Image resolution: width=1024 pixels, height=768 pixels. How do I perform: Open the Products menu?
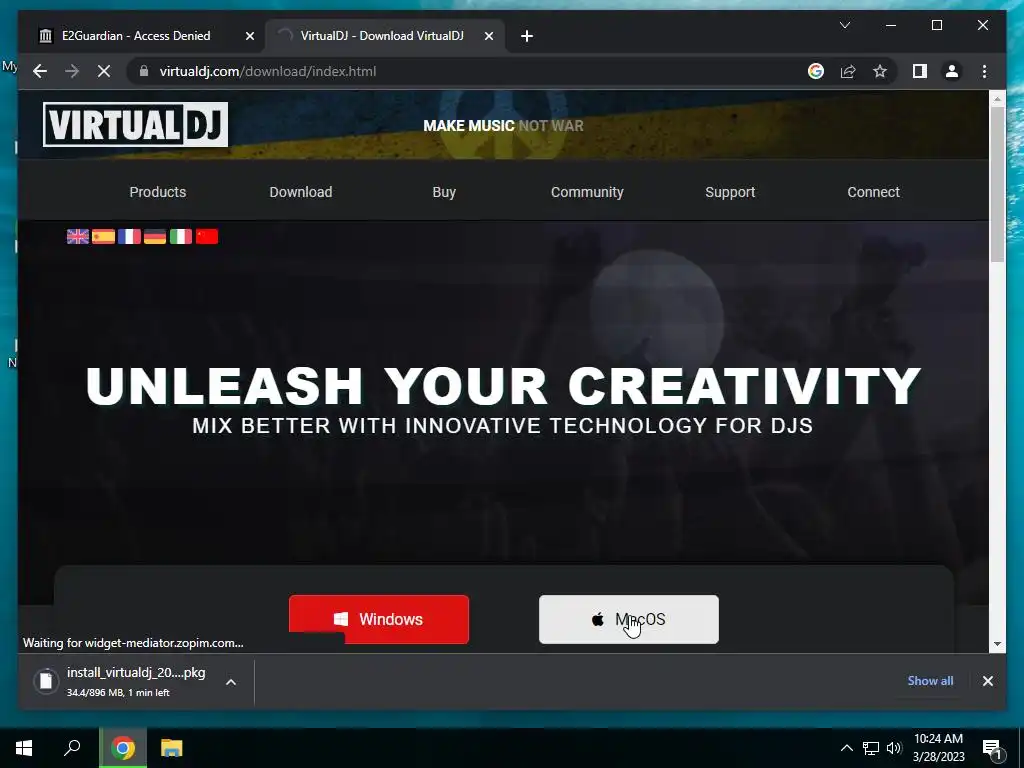pyautogui.click(x=157, y=192)
